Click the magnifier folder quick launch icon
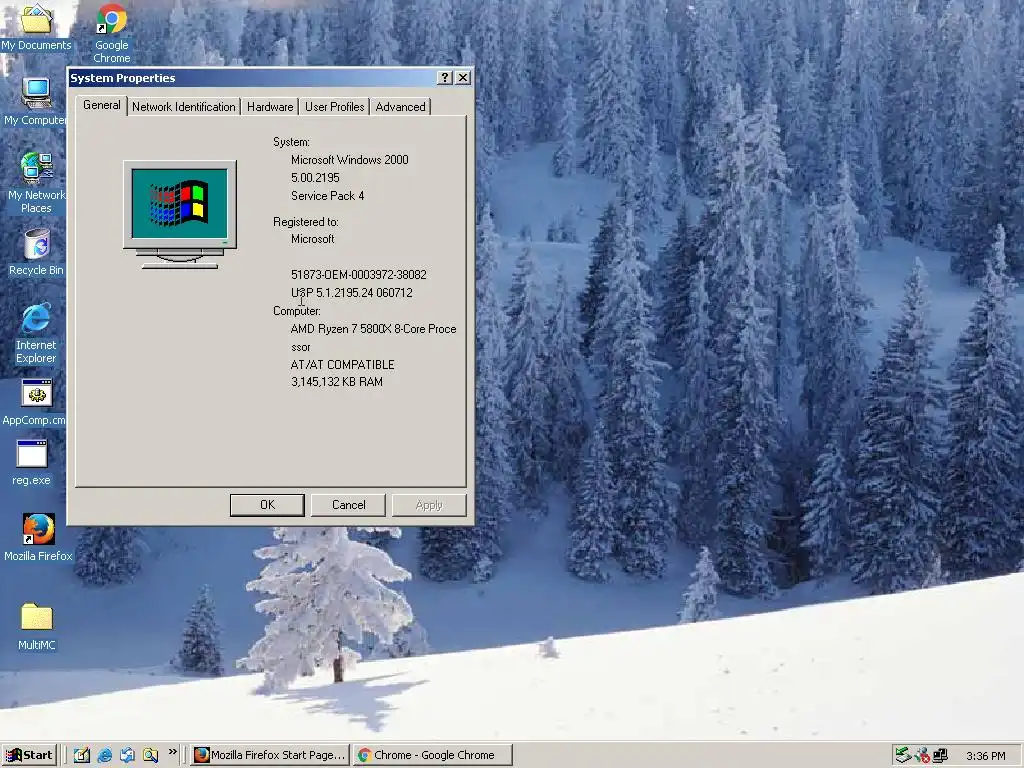 [150, 755]
